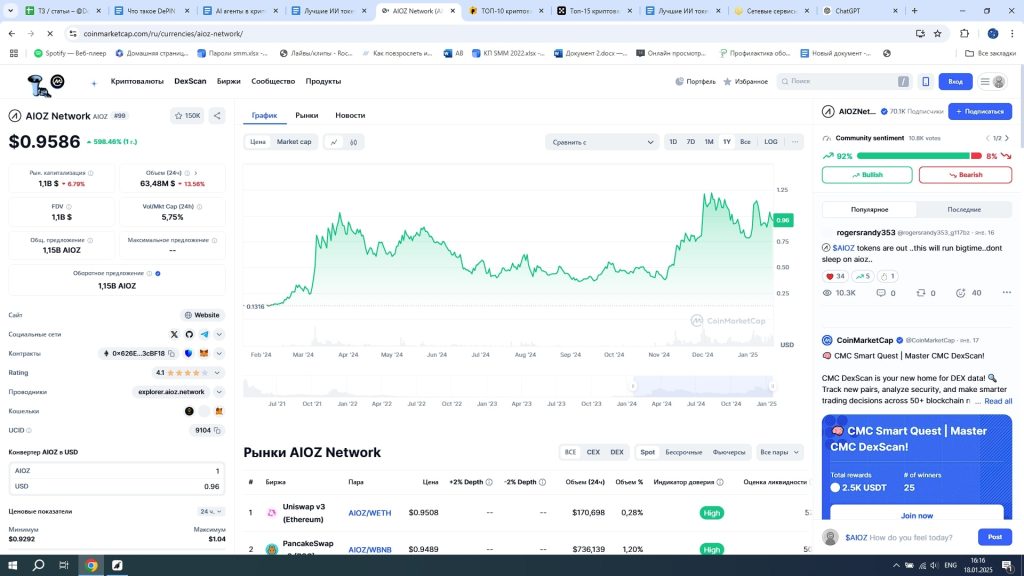Bookmark this page with Chrome star
This screenshot has height=576, width=1024.
(938, 33)
